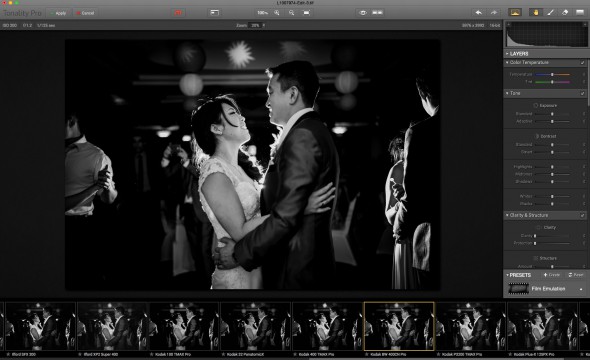Favorite the Kodak P3200 TMAX Pro star
The image size is (590, 360).
pos(438,354)
